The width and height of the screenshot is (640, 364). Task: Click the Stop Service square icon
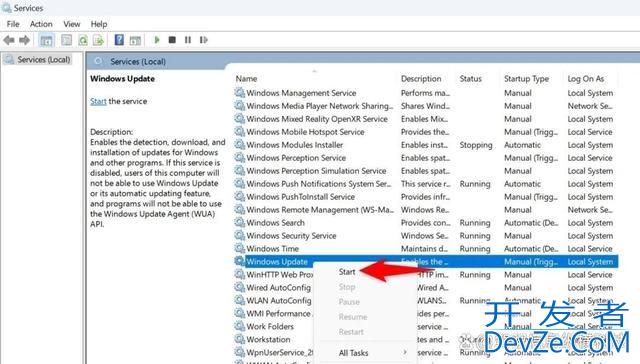pos(172,40)
